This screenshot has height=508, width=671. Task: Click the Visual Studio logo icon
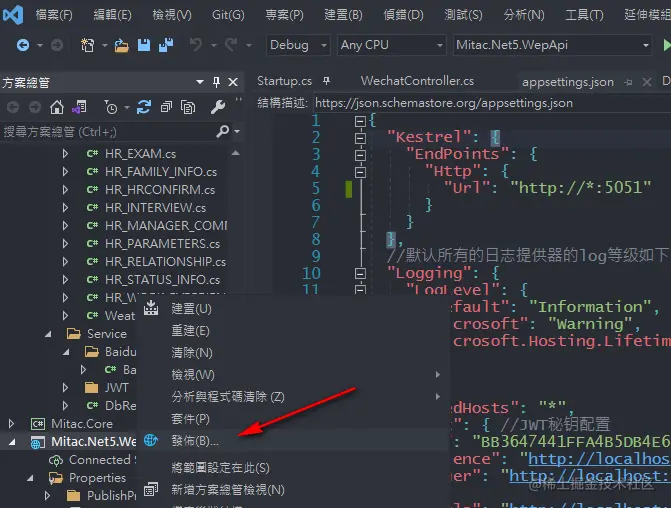click(13, 15)
